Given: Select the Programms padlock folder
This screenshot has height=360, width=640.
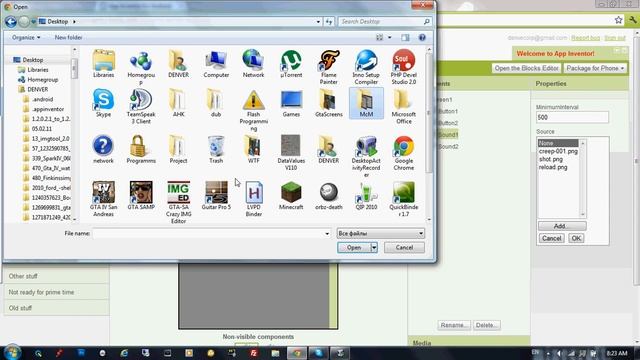Looking at the screenshot, I should (x=141, y=149).
